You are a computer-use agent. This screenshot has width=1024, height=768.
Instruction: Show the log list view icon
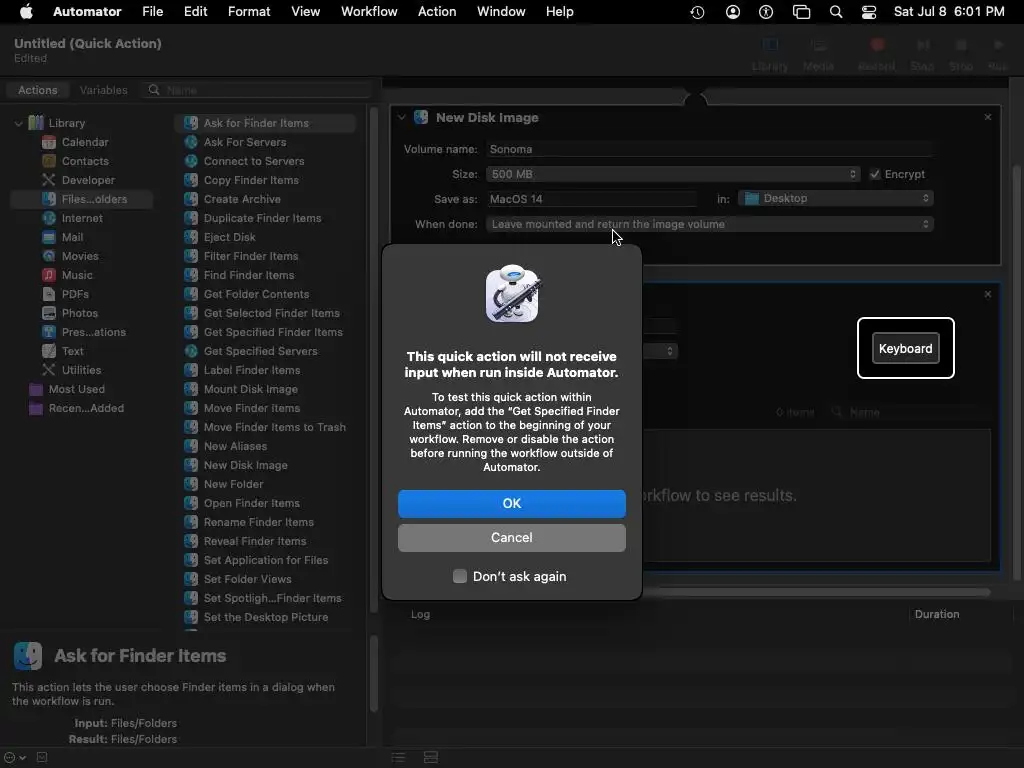click(398, 758)
